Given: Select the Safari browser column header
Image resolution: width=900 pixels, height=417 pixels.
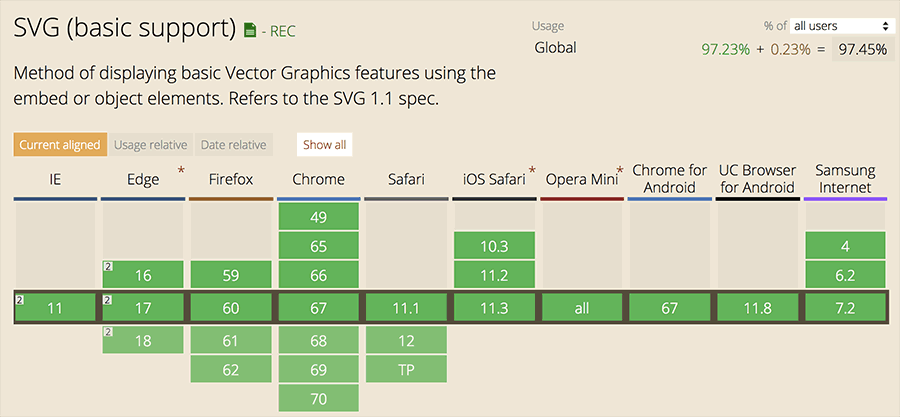Looking at the screenshot, I should 406,180.
